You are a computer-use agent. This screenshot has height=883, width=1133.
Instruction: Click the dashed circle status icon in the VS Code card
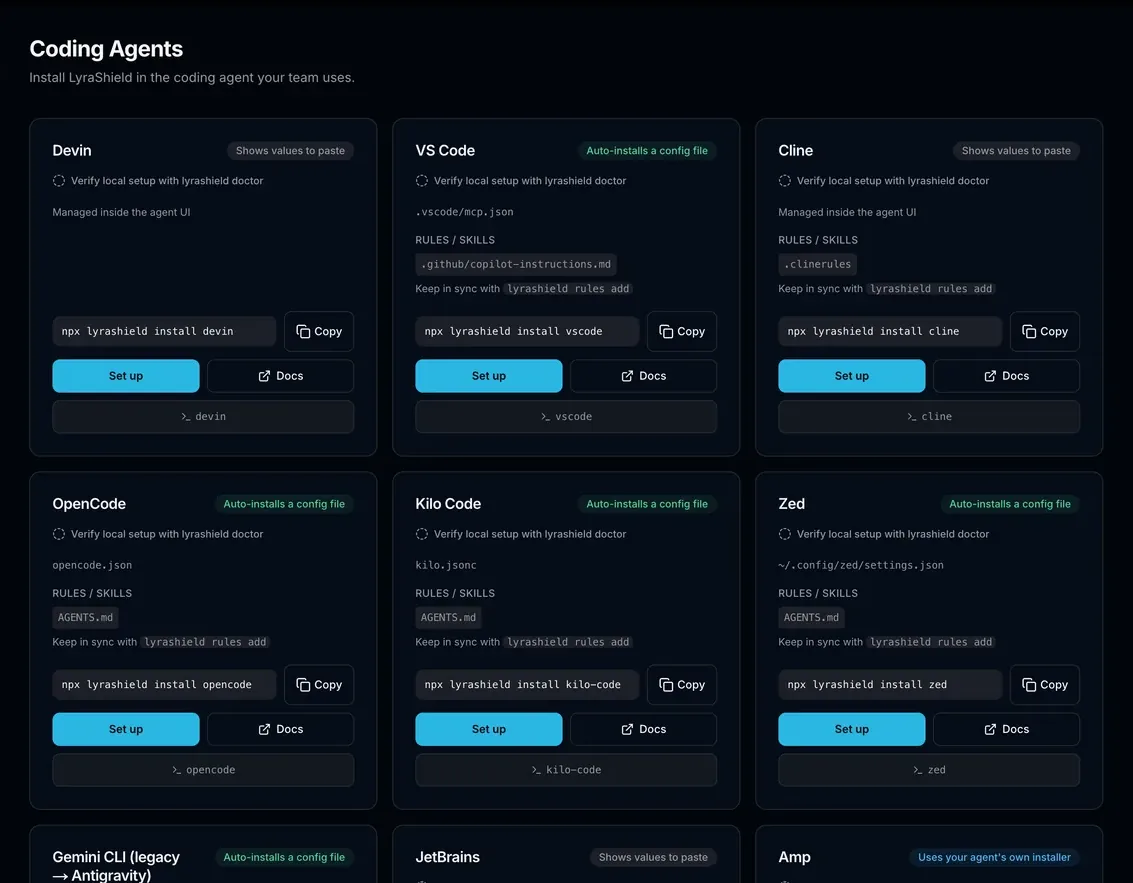click(x=422, y=181)
